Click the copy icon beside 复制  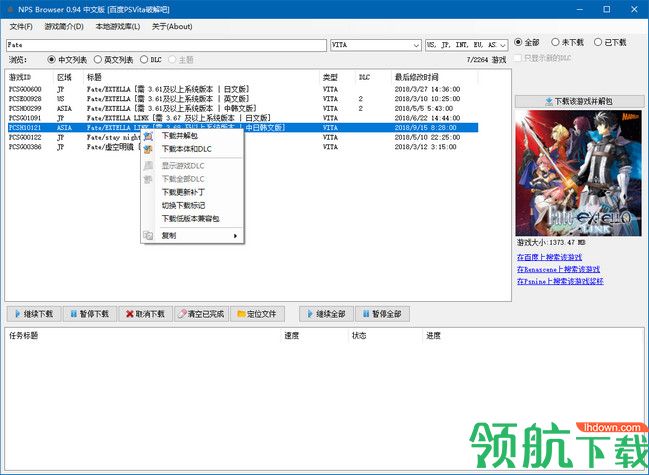coord(148,235)
